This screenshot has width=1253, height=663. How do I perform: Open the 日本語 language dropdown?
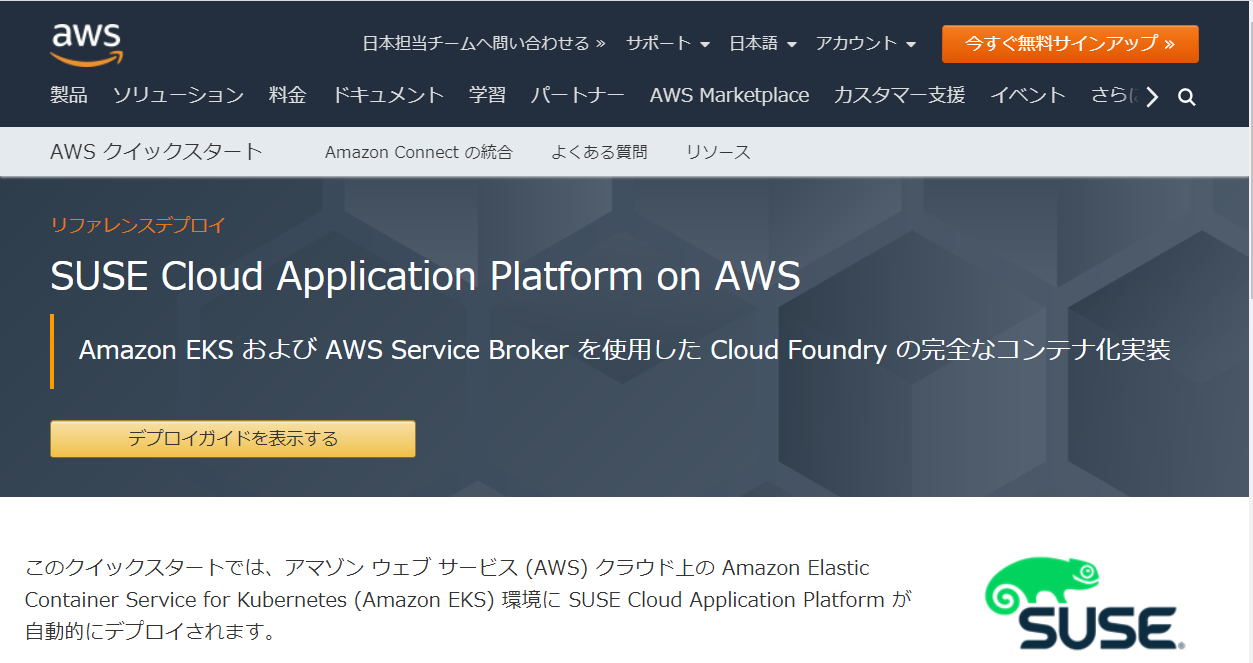tap(757, 44)
